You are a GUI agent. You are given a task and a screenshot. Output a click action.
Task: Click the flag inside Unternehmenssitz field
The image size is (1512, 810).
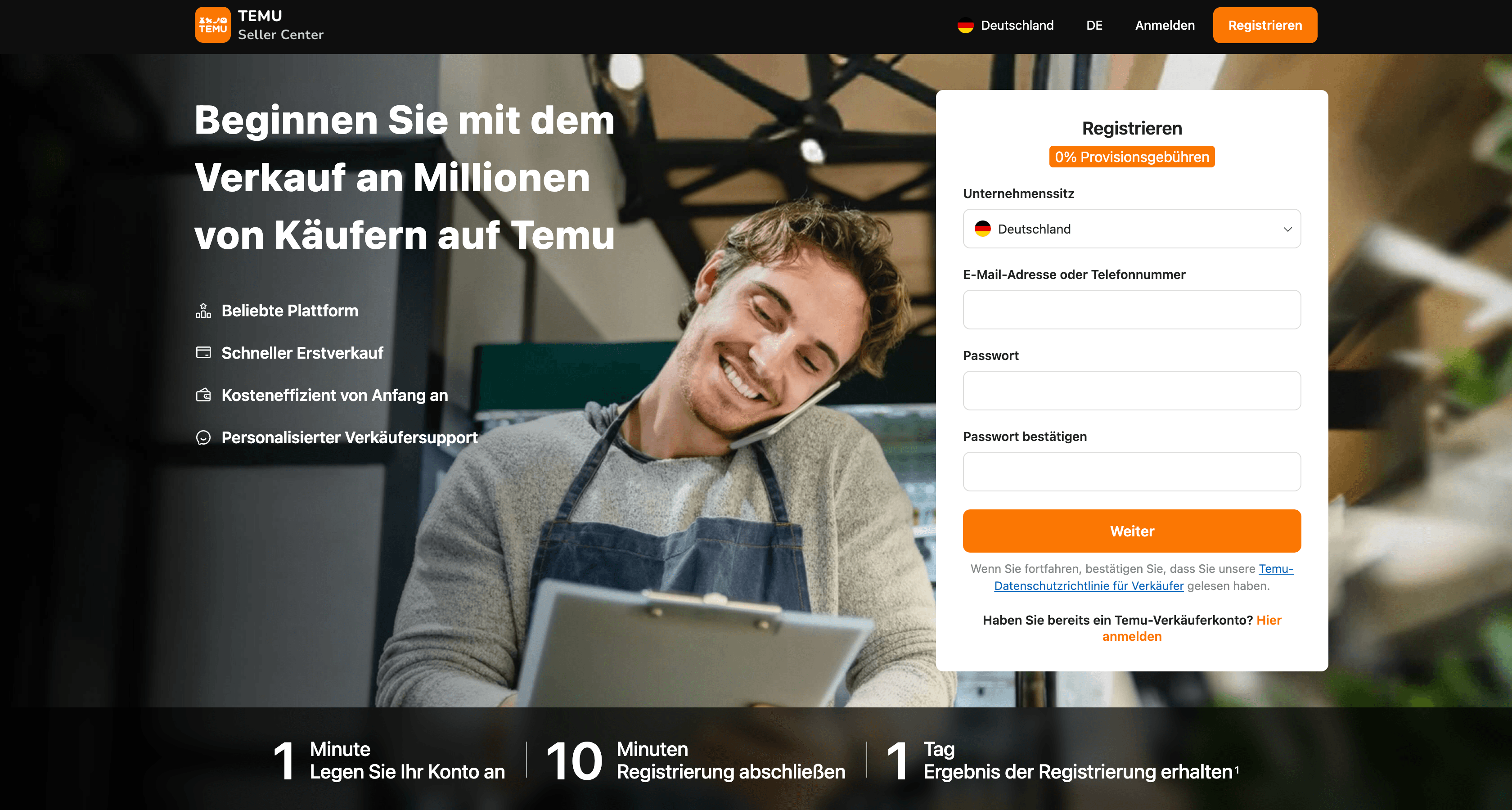982,229
